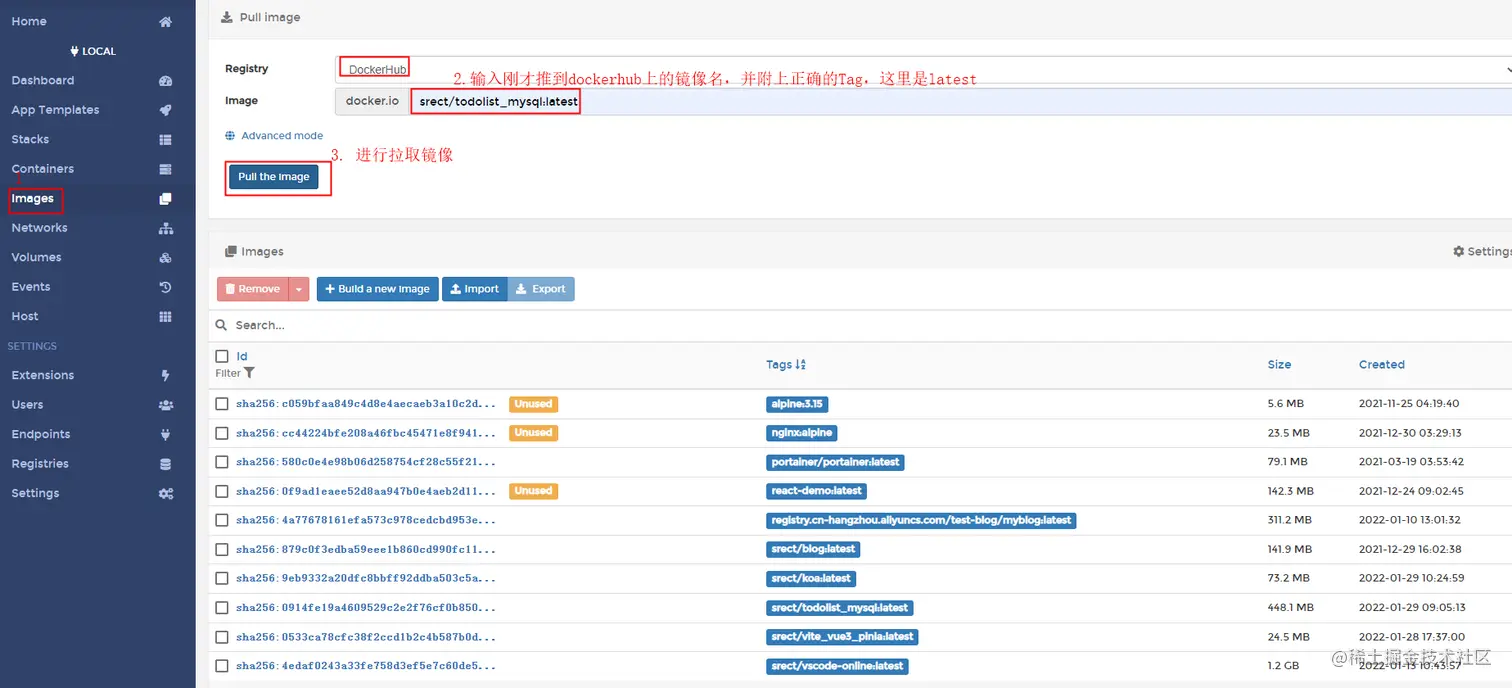Check the srect/vscode-online:latest row checkbox
This screenshot has height=688, width=1512.
[x=222, y=665]
